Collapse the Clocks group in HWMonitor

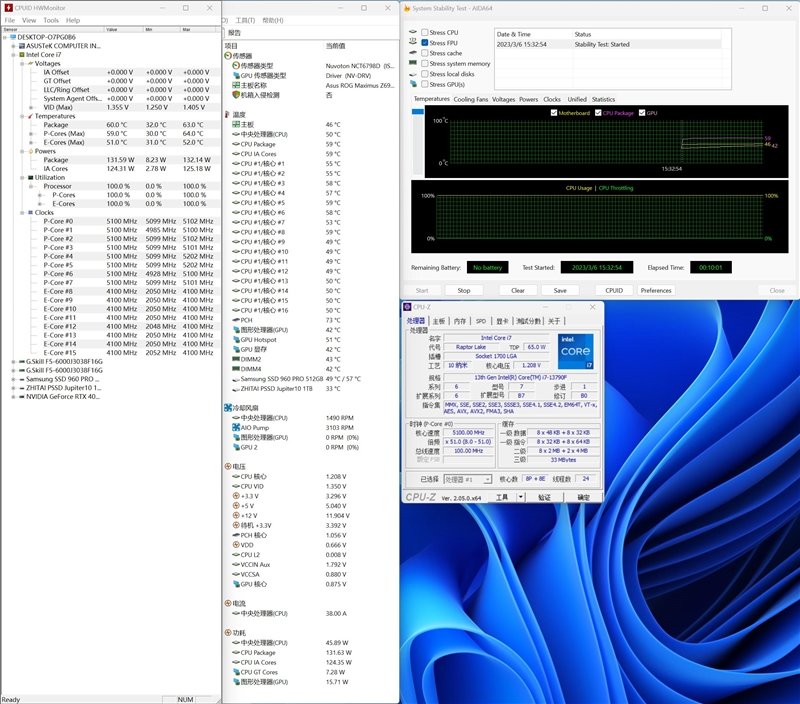tap(22, 212)
